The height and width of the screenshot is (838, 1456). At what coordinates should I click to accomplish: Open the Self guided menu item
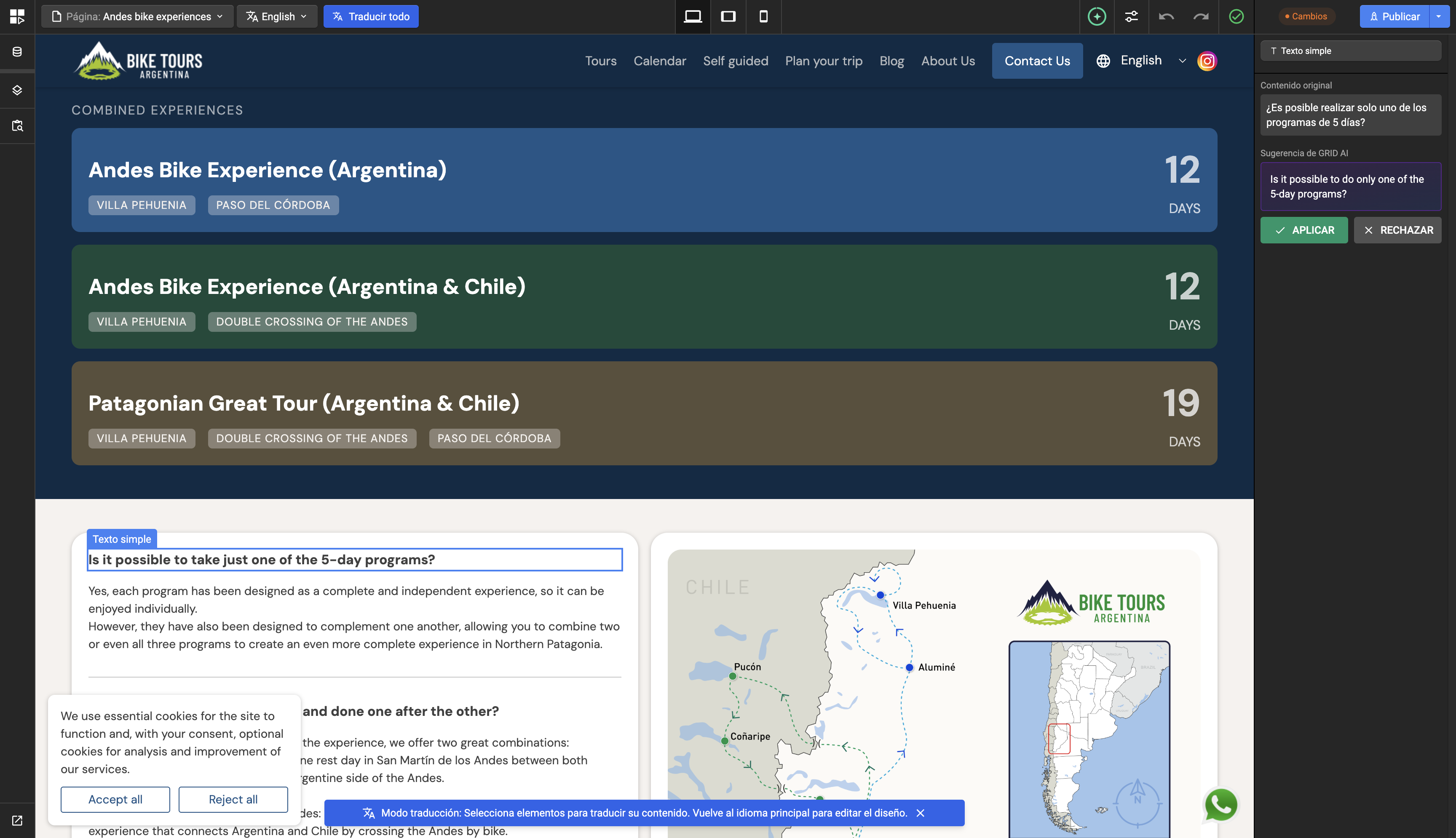point(735,61)
